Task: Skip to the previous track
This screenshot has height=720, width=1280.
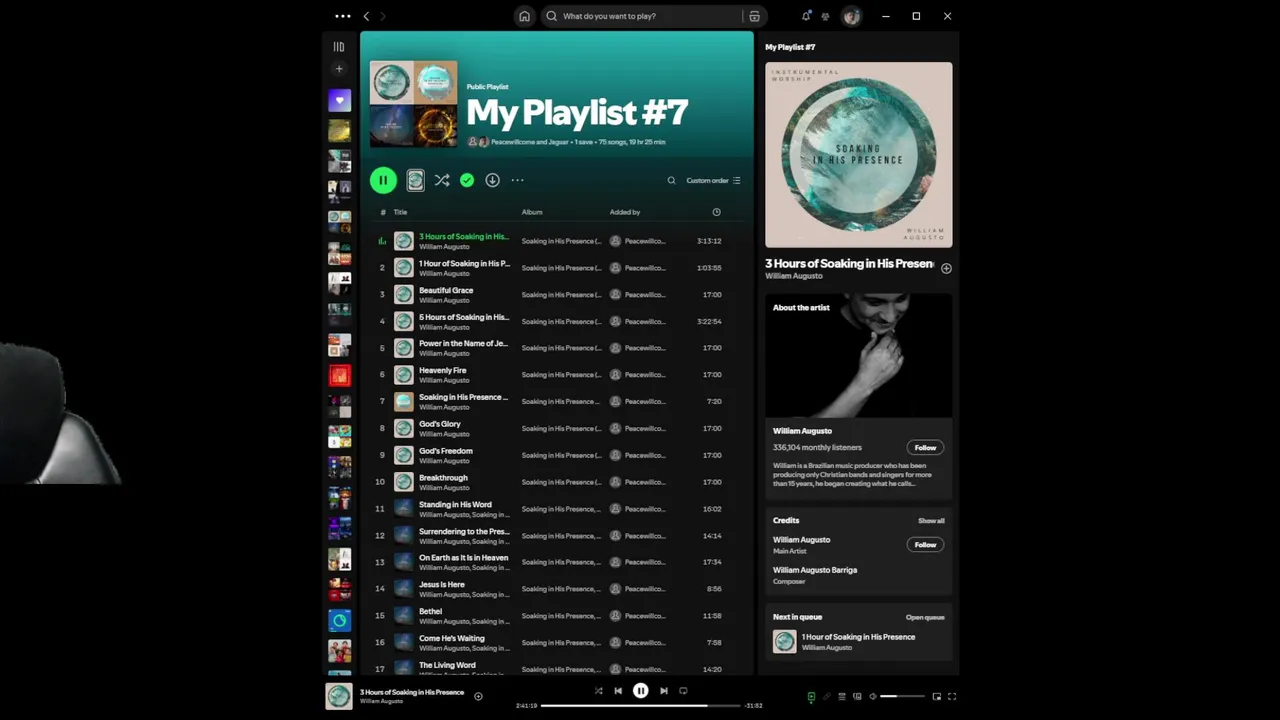Action: tap(618, 691)
